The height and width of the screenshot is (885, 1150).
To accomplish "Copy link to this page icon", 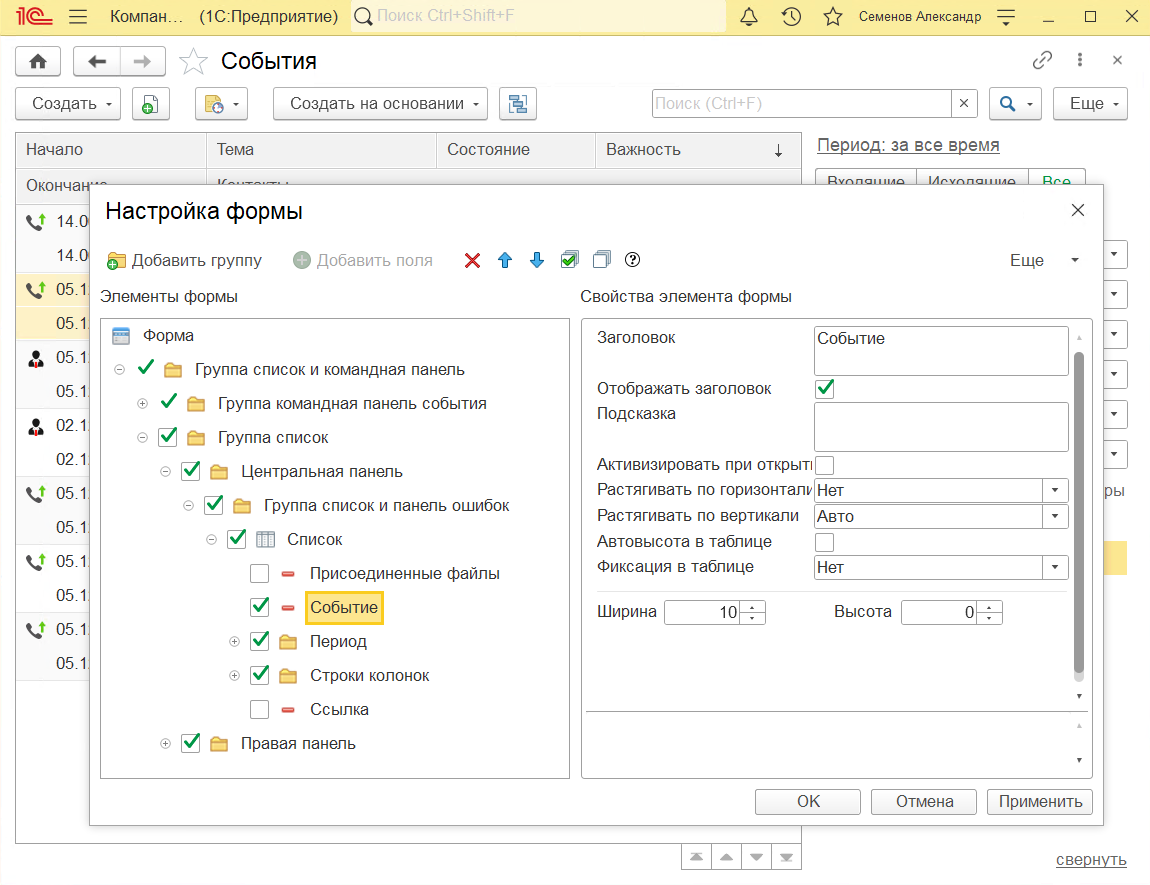I will click(1042, 60).
